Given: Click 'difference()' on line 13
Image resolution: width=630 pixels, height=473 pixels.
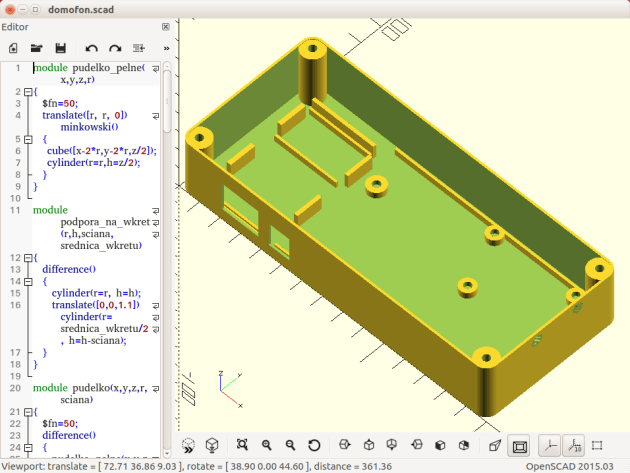Looking at the screenshot, I should click(69, 269).
